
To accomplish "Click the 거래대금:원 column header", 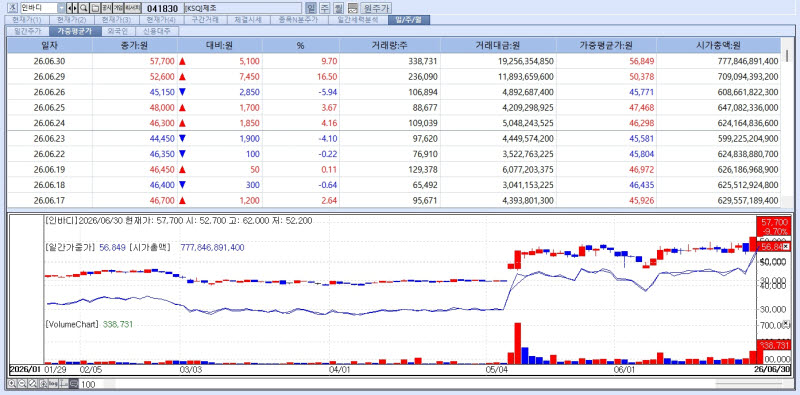I will click(x=497, y=45).
